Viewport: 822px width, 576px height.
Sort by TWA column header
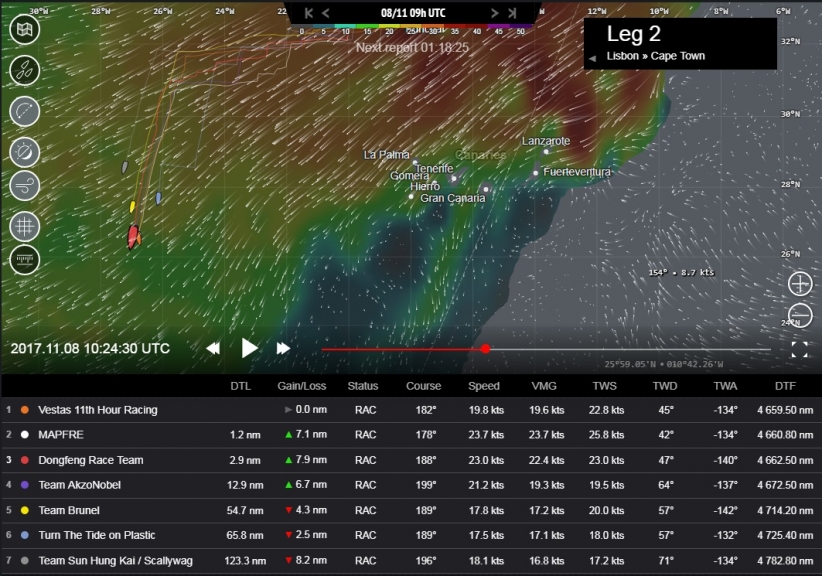pos(725,386)
